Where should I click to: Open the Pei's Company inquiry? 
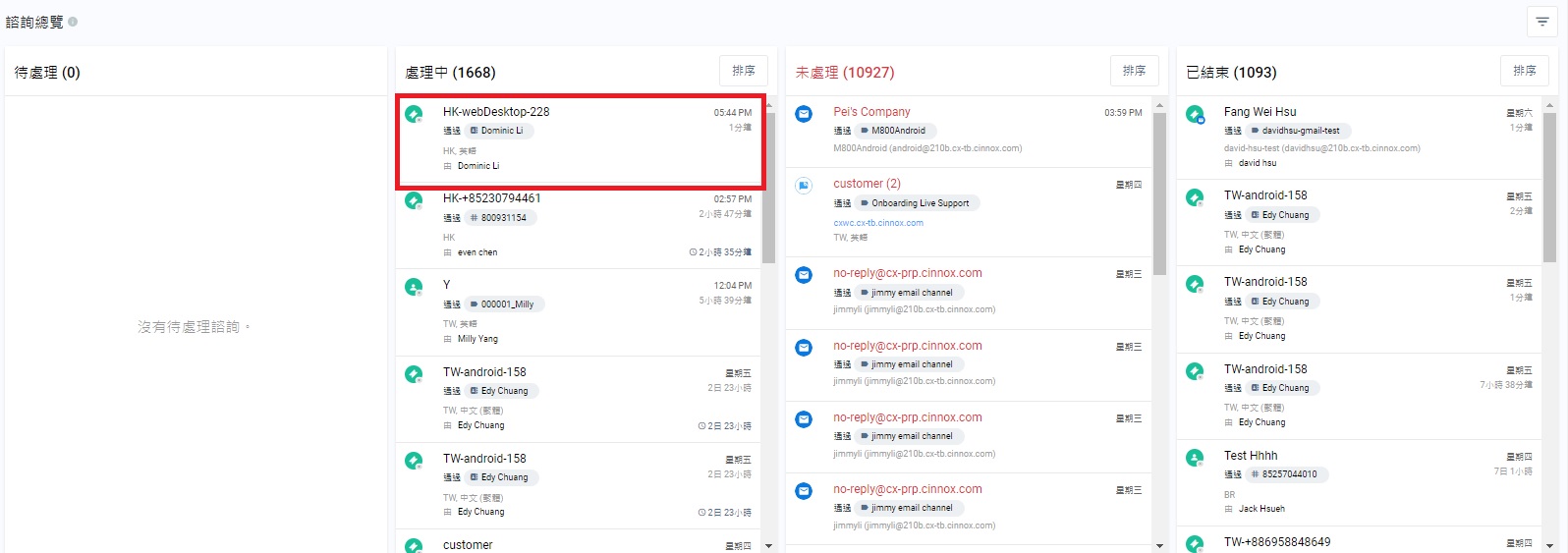[x=969, y=132]
